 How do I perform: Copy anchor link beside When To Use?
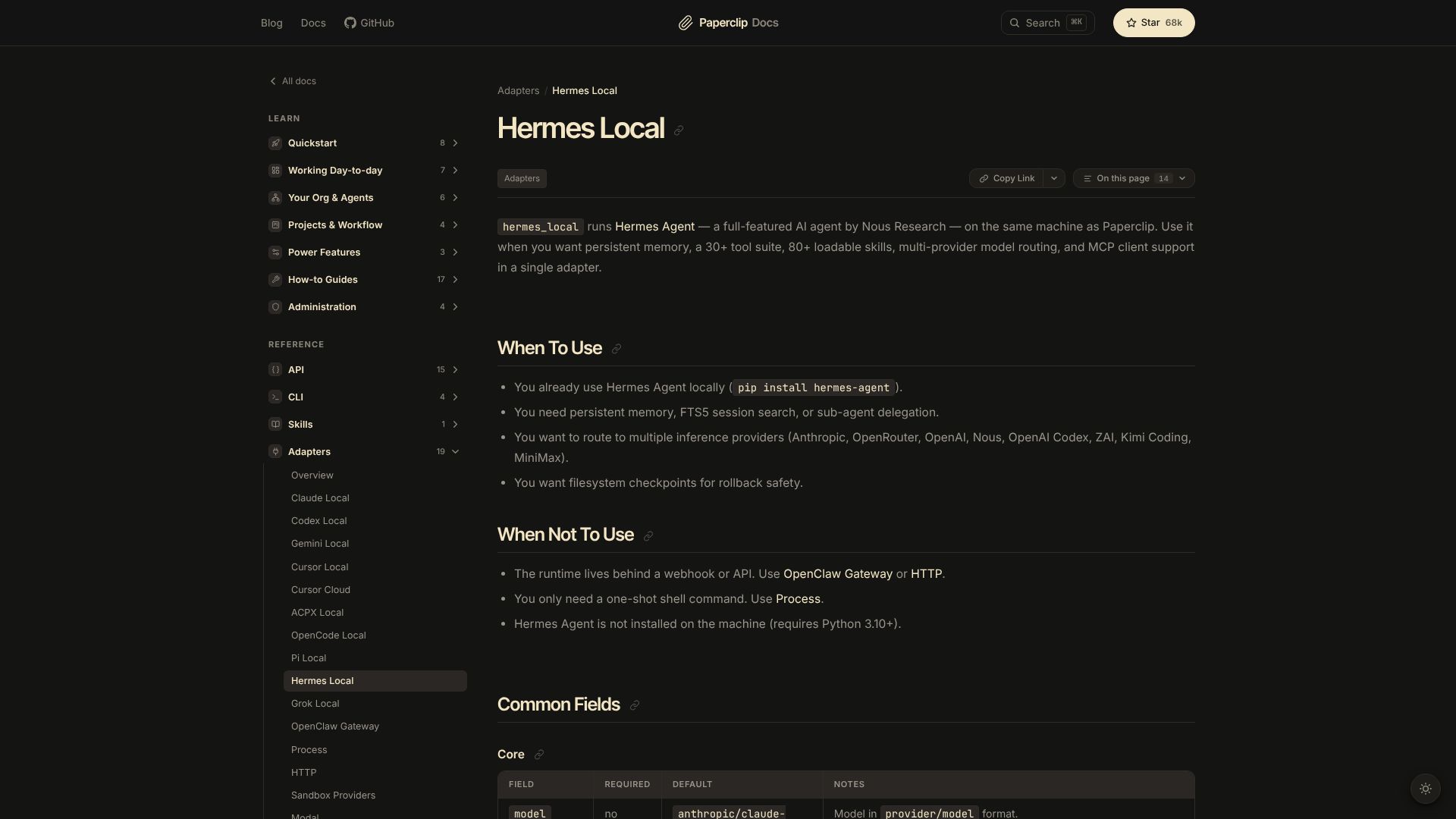click(617, 349)
